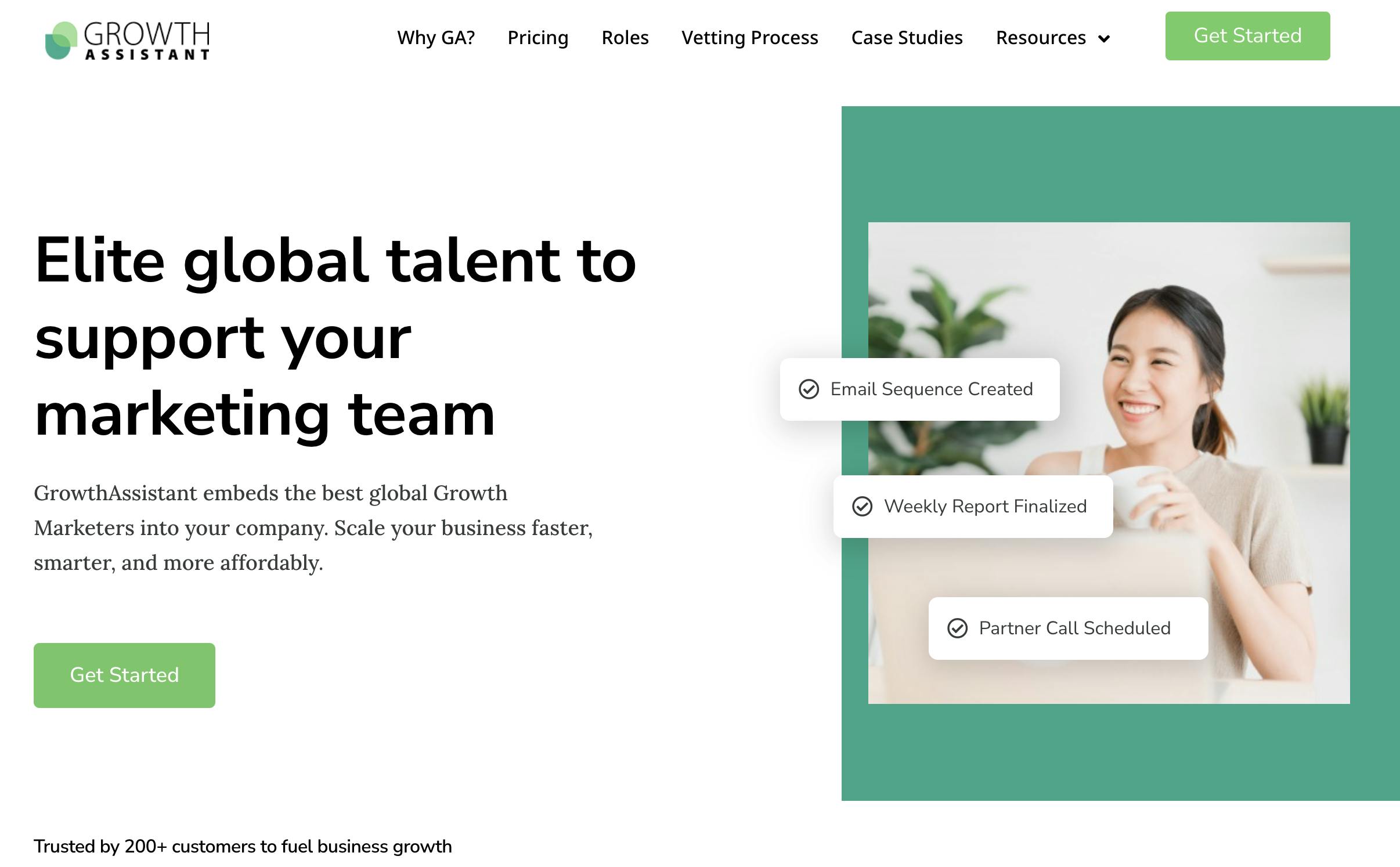
Task: Click the checkmark in Partner Call Scheduled badge
Action: 958,628
